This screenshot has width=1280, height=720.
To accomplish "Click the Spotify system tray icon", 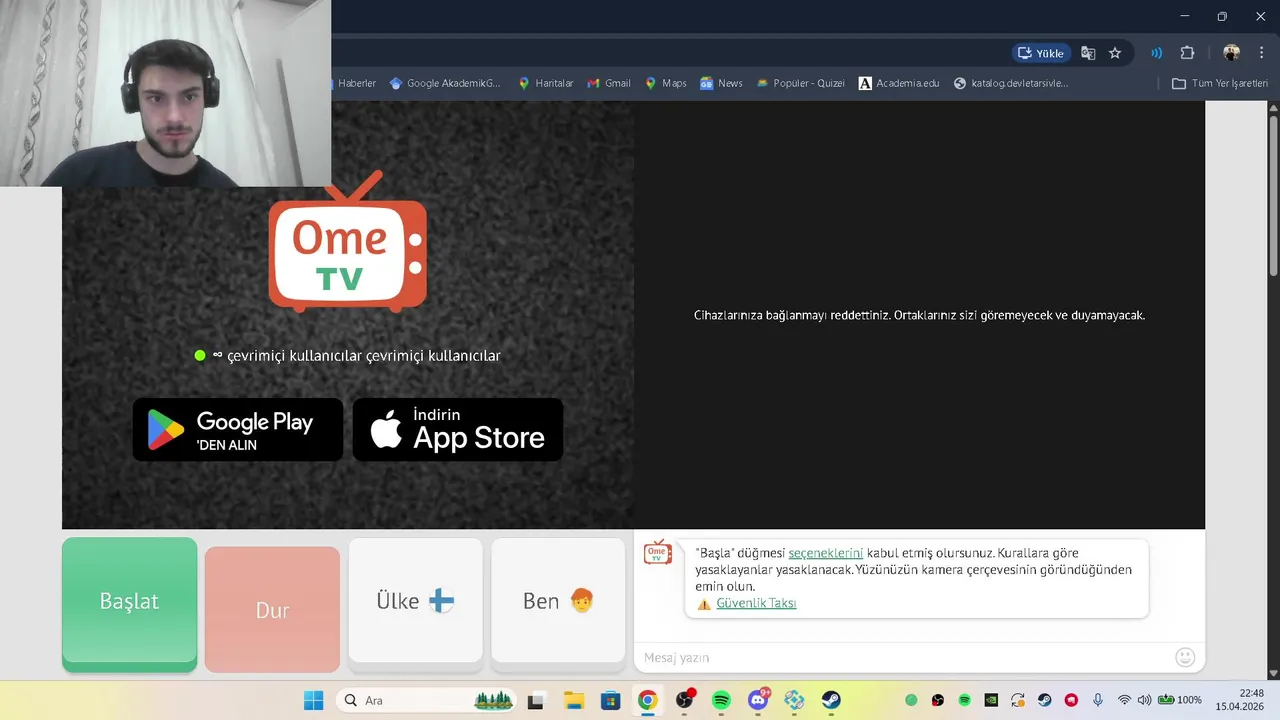I will (964, 700).
